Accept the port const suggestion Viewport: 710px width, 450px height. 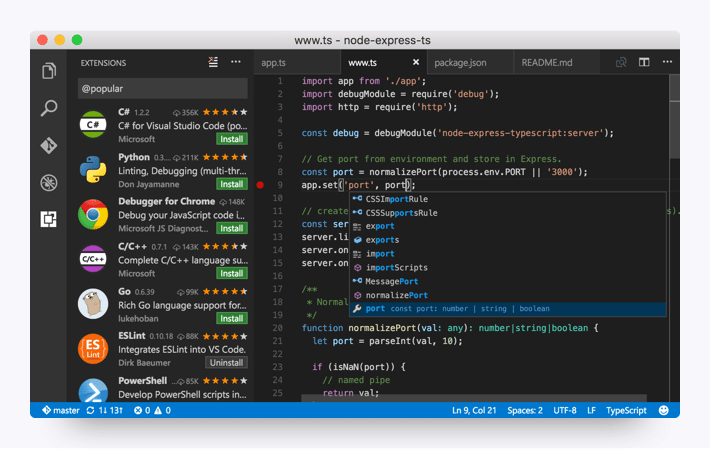(x=508, y=309)
